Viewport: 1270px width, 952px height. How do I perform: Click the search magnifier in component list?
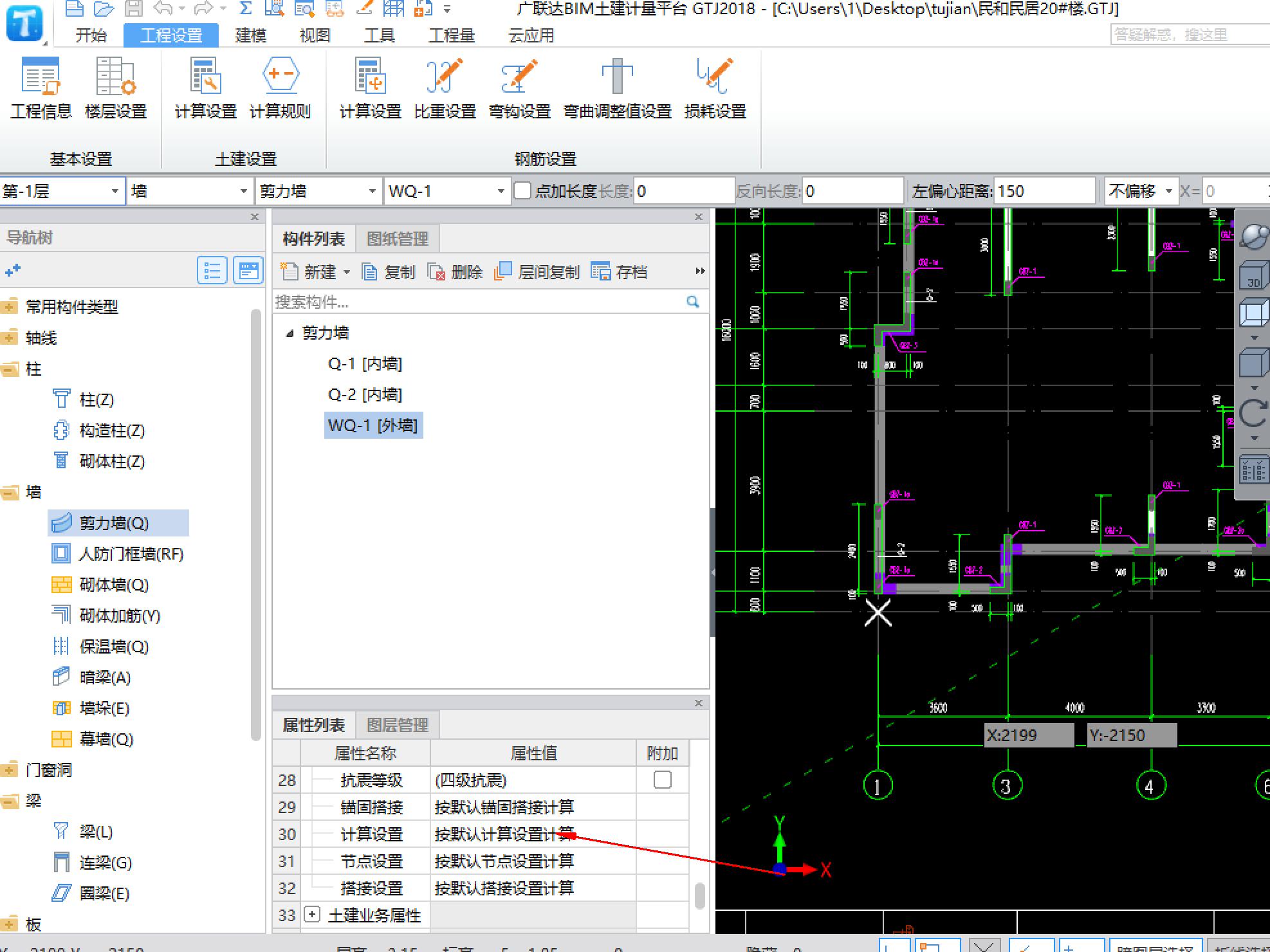(x=693, y=302)
